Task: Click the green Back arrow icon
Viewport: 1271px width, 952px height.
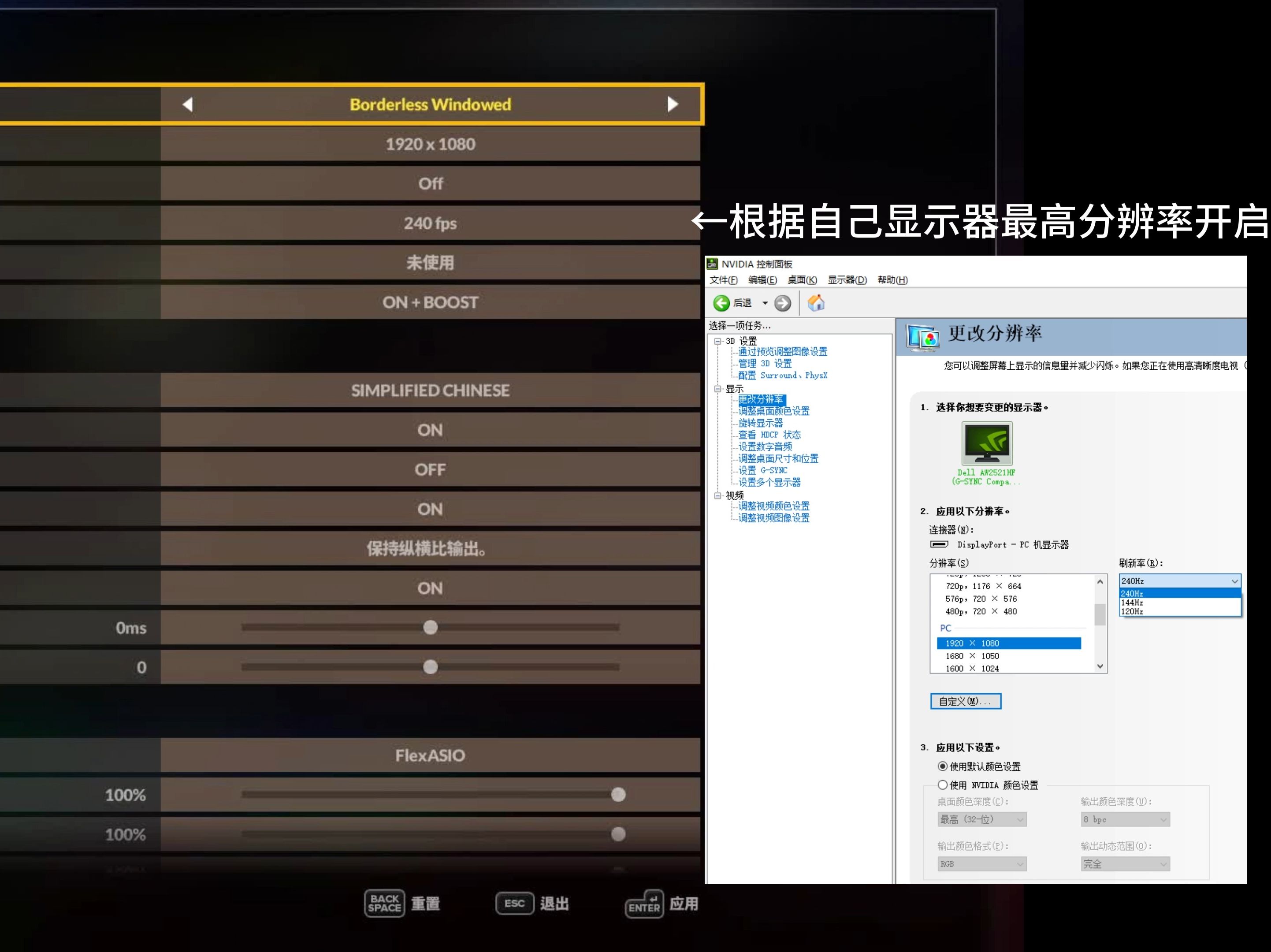Action: coord(721,303)
